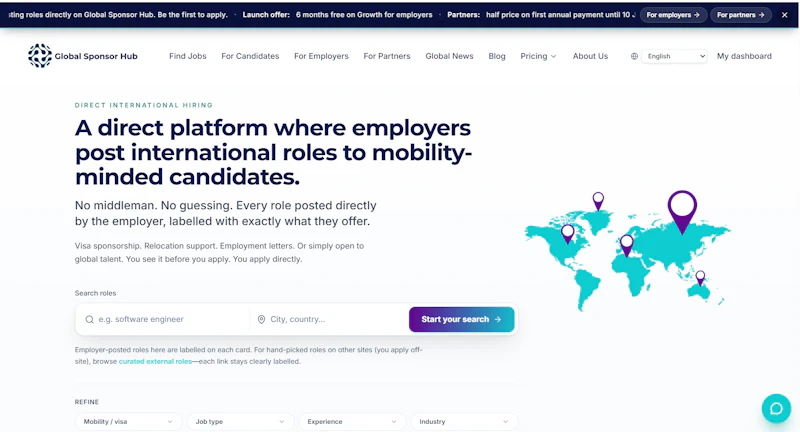Click the REFINE heading
Screen dimensions: 800x432
[x=87, y=402]
